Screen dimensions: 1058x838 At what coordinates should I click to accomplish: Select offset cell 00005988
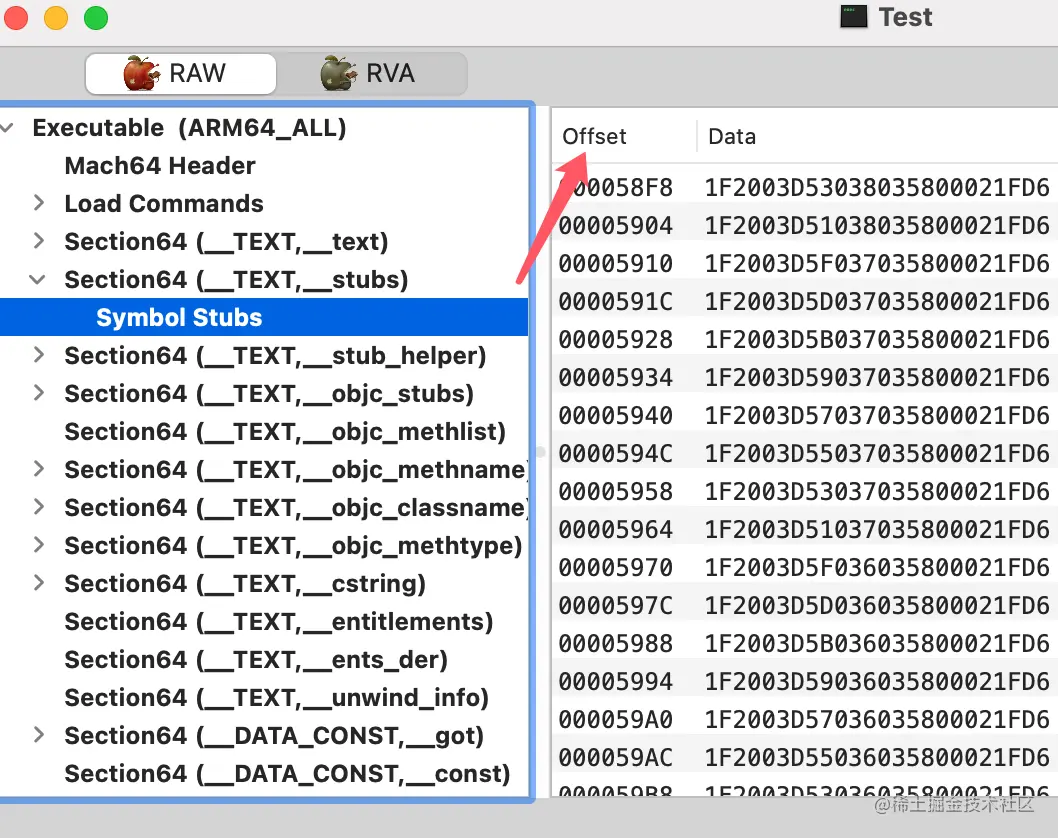(615, 644)
